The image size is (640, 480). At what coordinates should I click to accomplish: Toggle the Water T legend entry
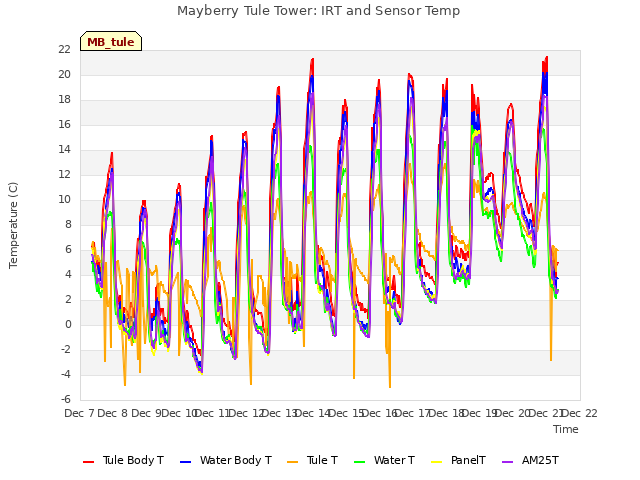click(384, 460)
